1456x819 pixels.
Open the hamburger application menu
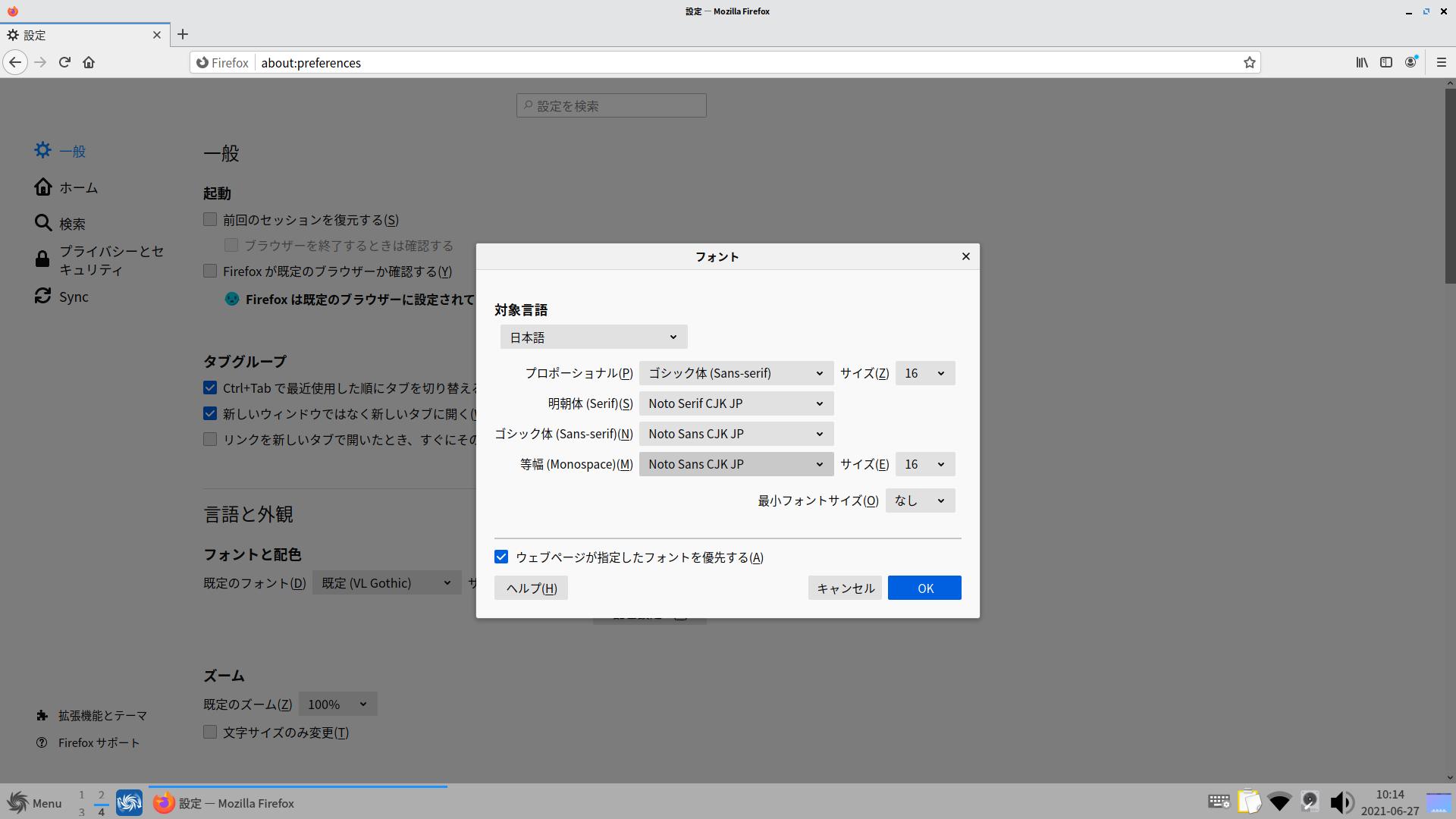point(1442,62)
